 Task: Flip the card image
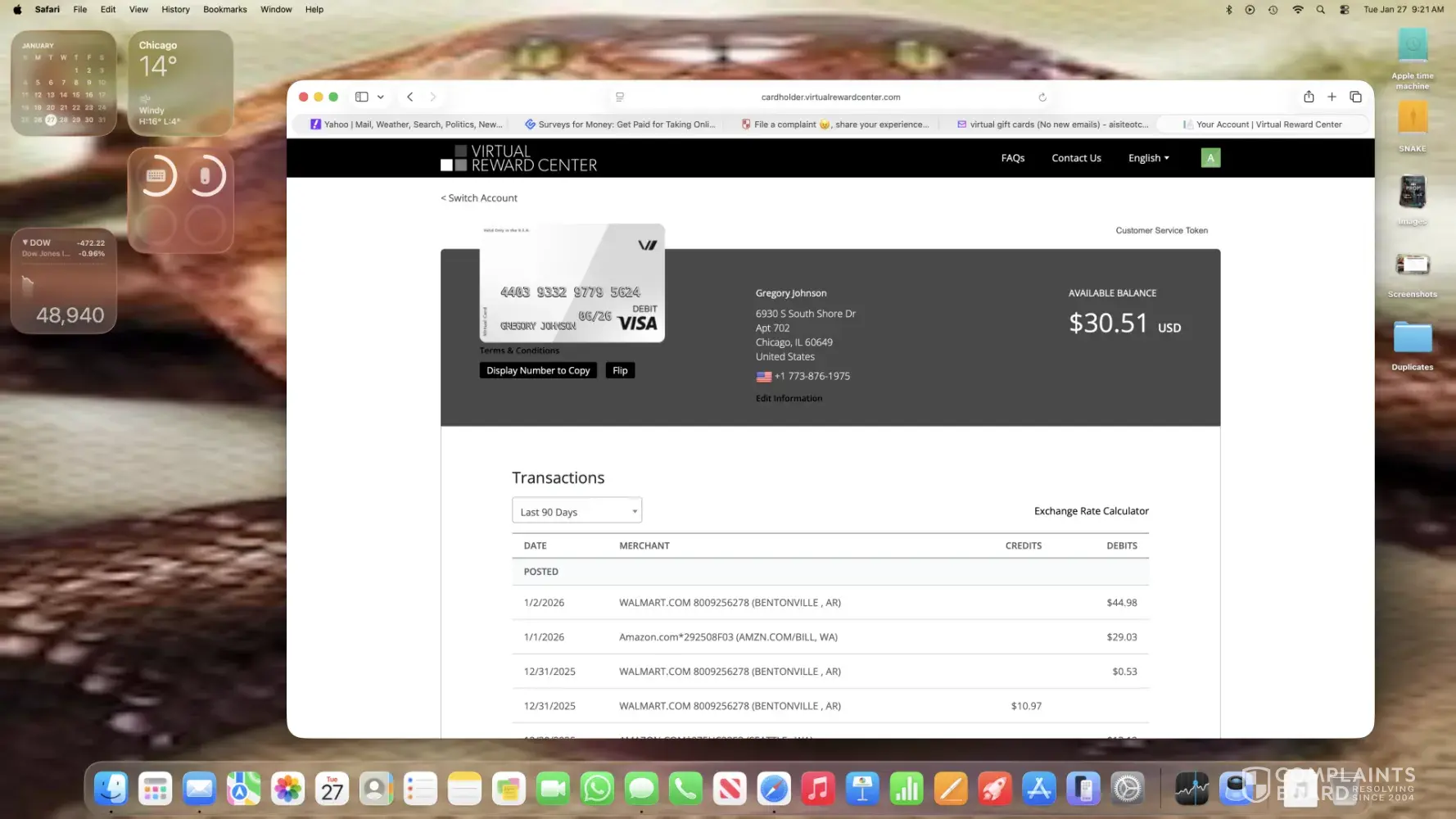point(620,371)
